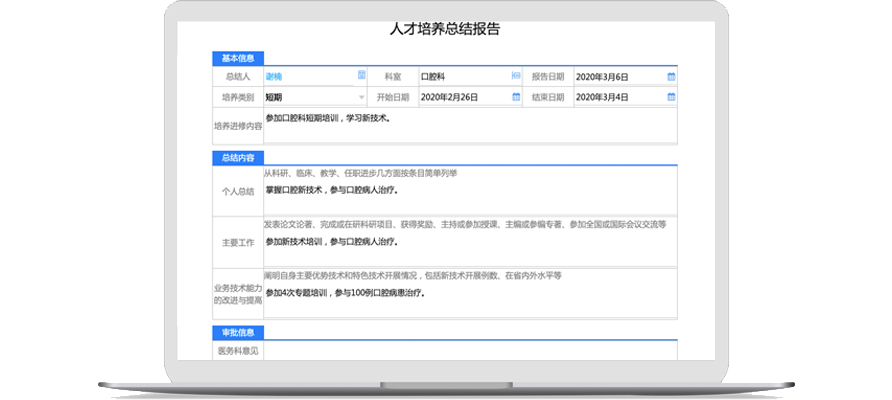
Task: Select the 基本信息 section tab
Action: click(237, 58)
